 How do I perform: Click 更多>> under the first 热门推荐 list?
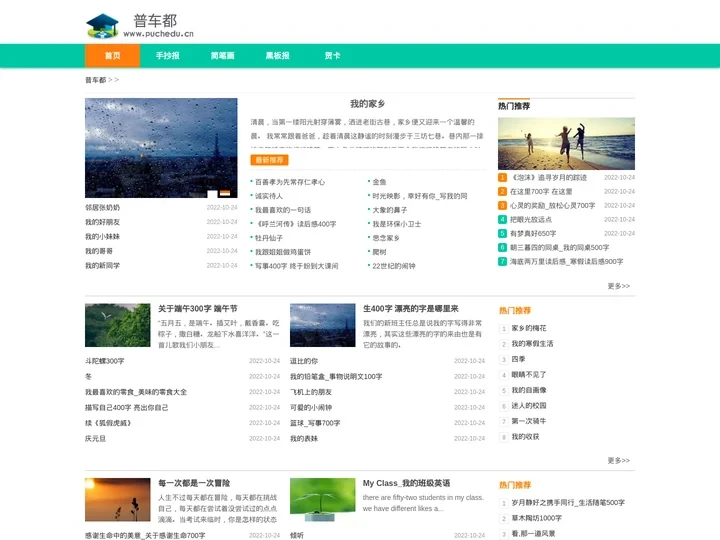[619, 286]
